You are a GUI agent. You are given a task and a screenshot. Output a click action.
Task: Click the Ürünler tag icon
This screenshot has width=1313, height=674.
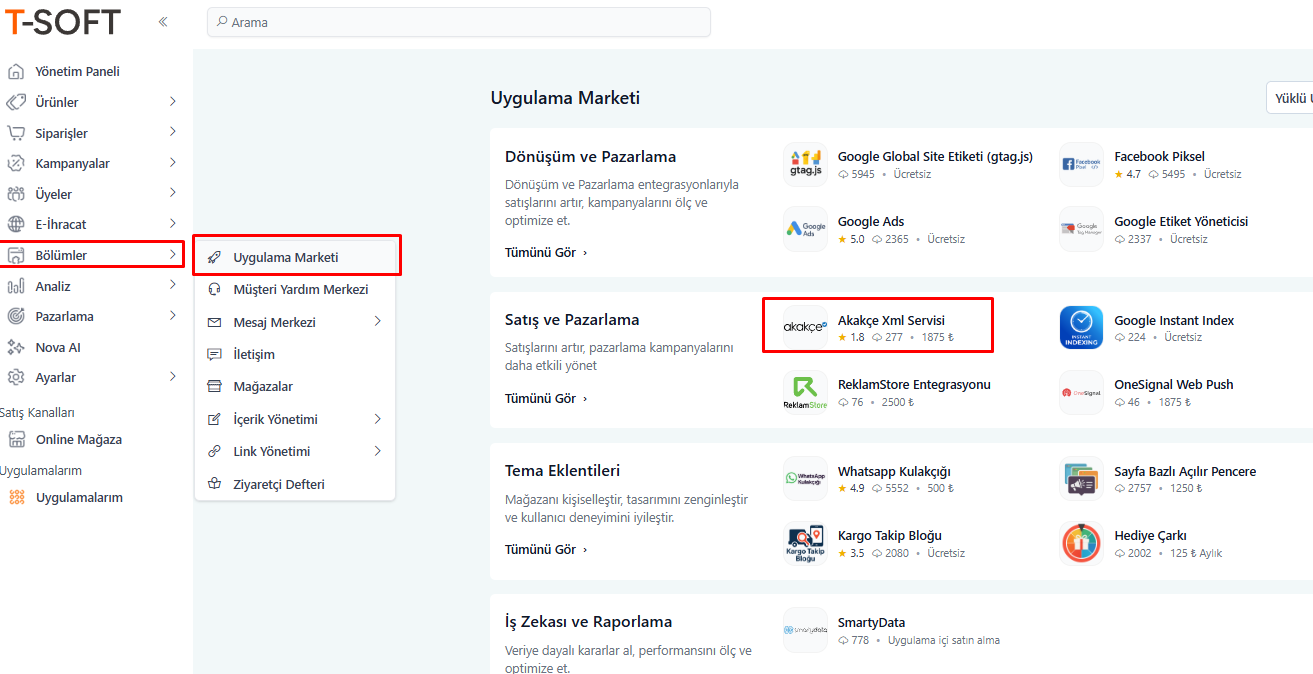(16, 102)
